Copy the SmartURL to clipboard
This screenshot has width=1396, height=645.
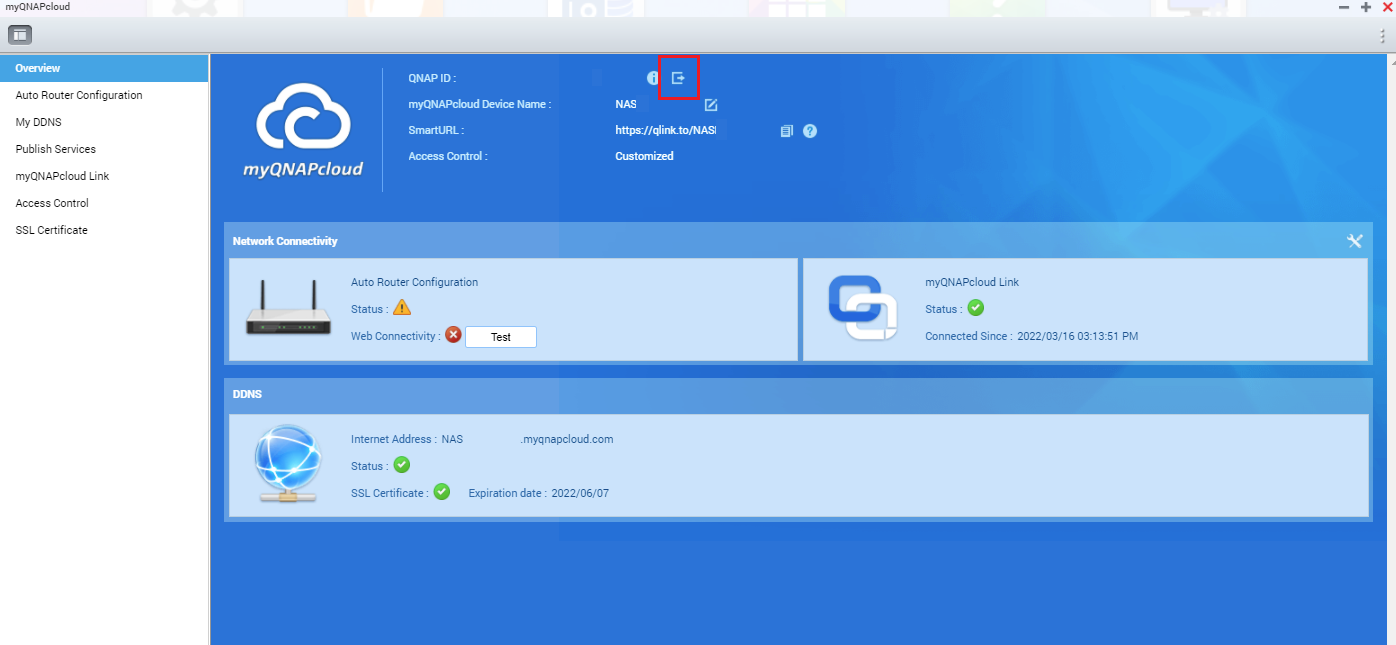[787, 131]
